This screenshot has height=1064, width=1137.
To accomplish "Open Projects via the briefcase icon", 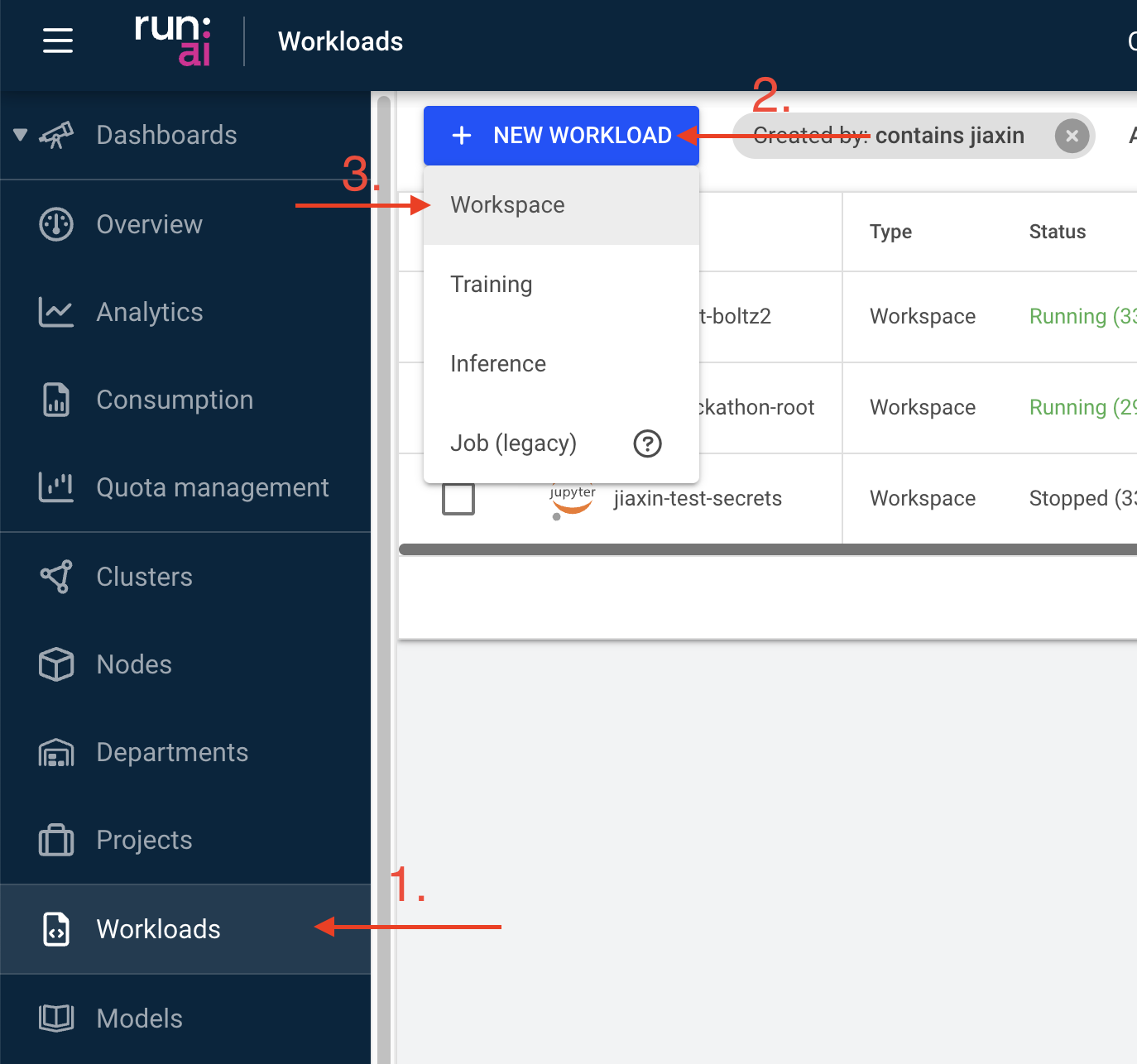I will (x=55, y=840).
